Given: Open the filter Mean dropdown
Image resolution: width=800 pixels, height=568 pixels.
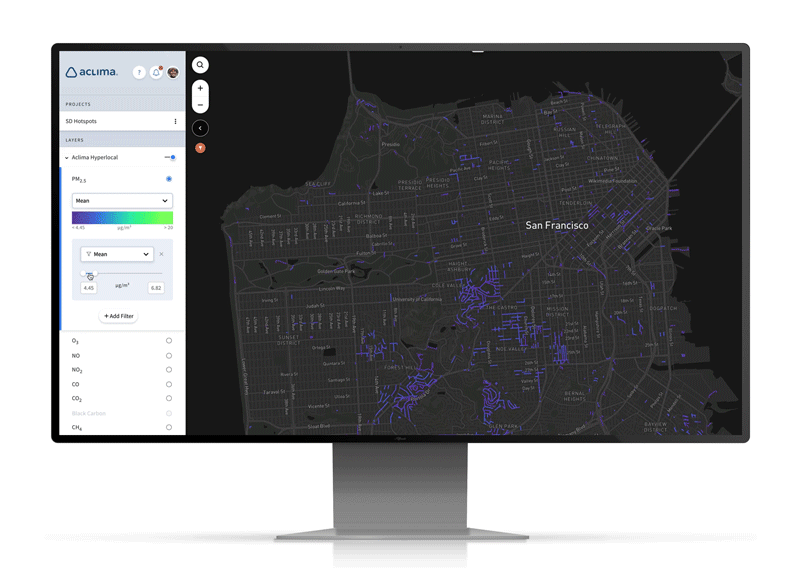Looking at the screenshot, I should 117,254.
